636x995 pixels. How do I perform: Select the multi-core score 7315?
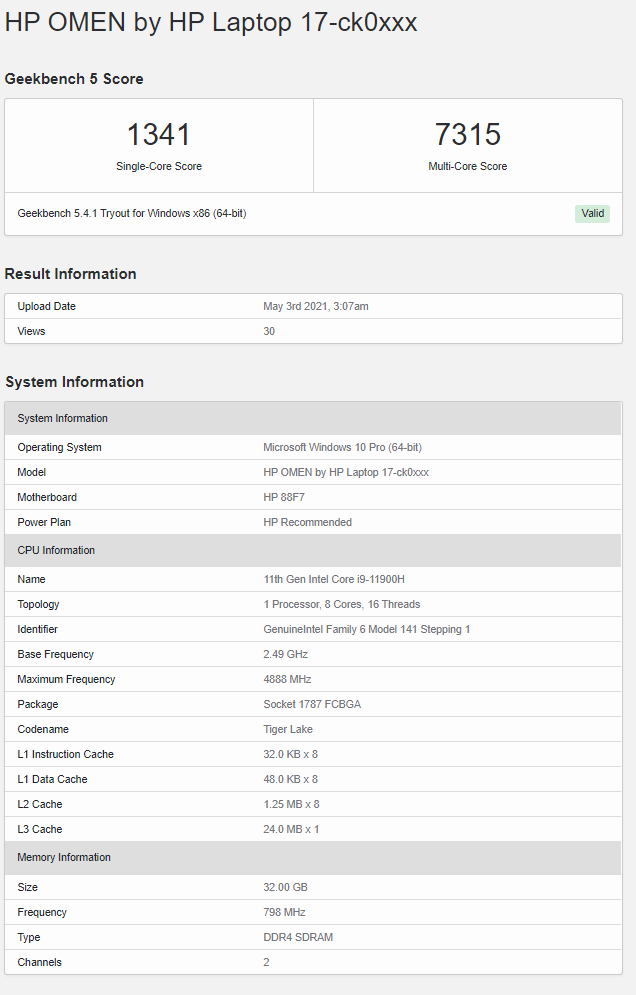point(468,135)
